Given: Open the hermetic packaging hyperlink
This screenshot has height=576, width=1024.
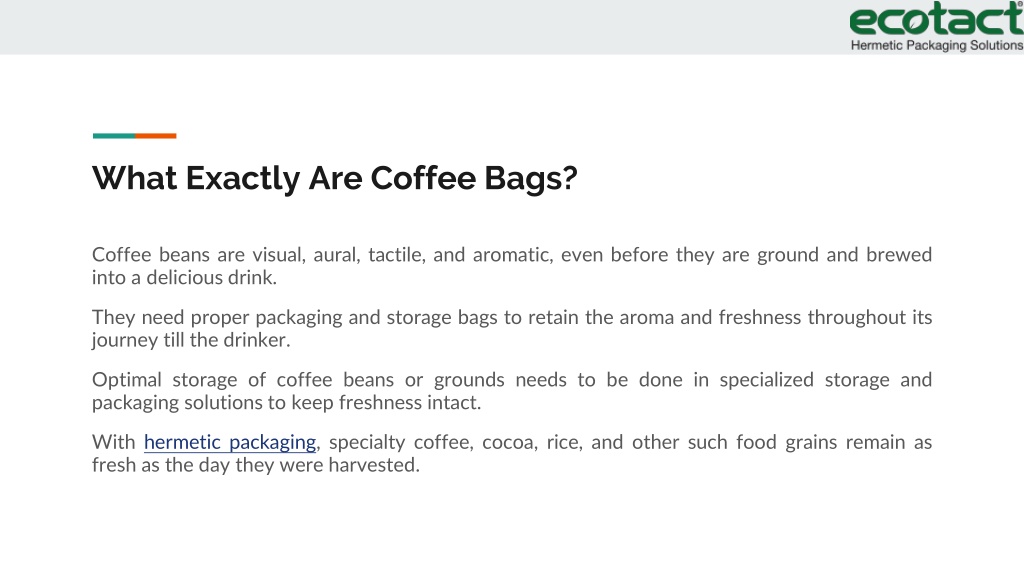Looking at the screenshot, I should coord(230,442).
